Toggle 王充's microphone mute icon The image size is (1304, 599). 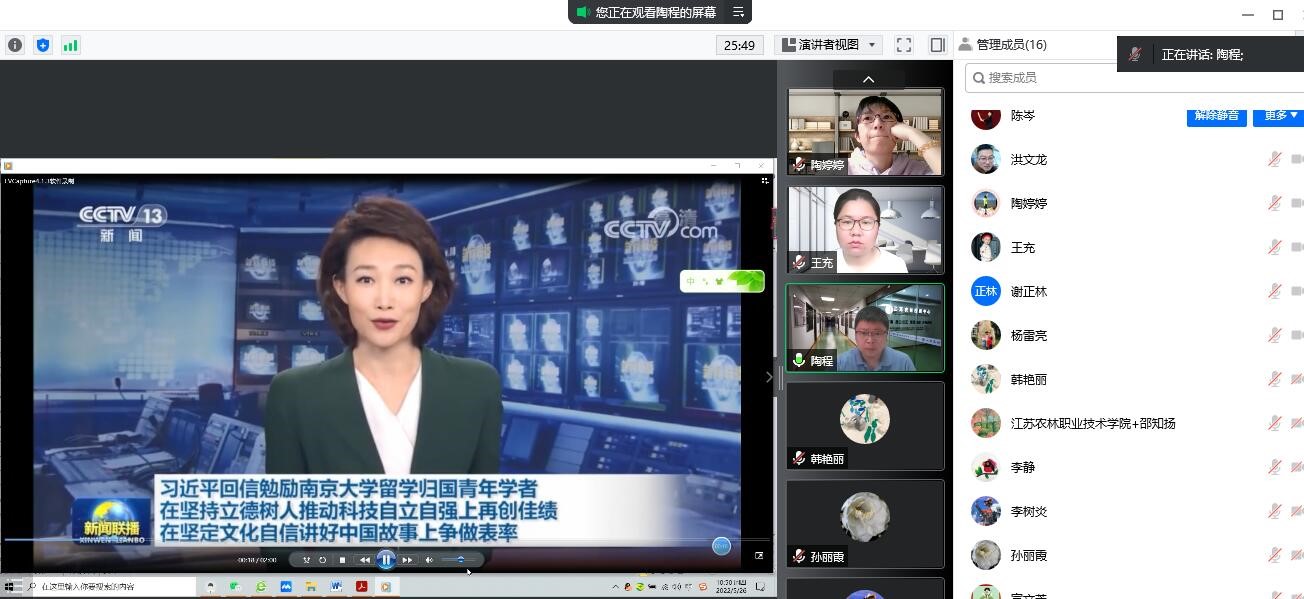1274,247
